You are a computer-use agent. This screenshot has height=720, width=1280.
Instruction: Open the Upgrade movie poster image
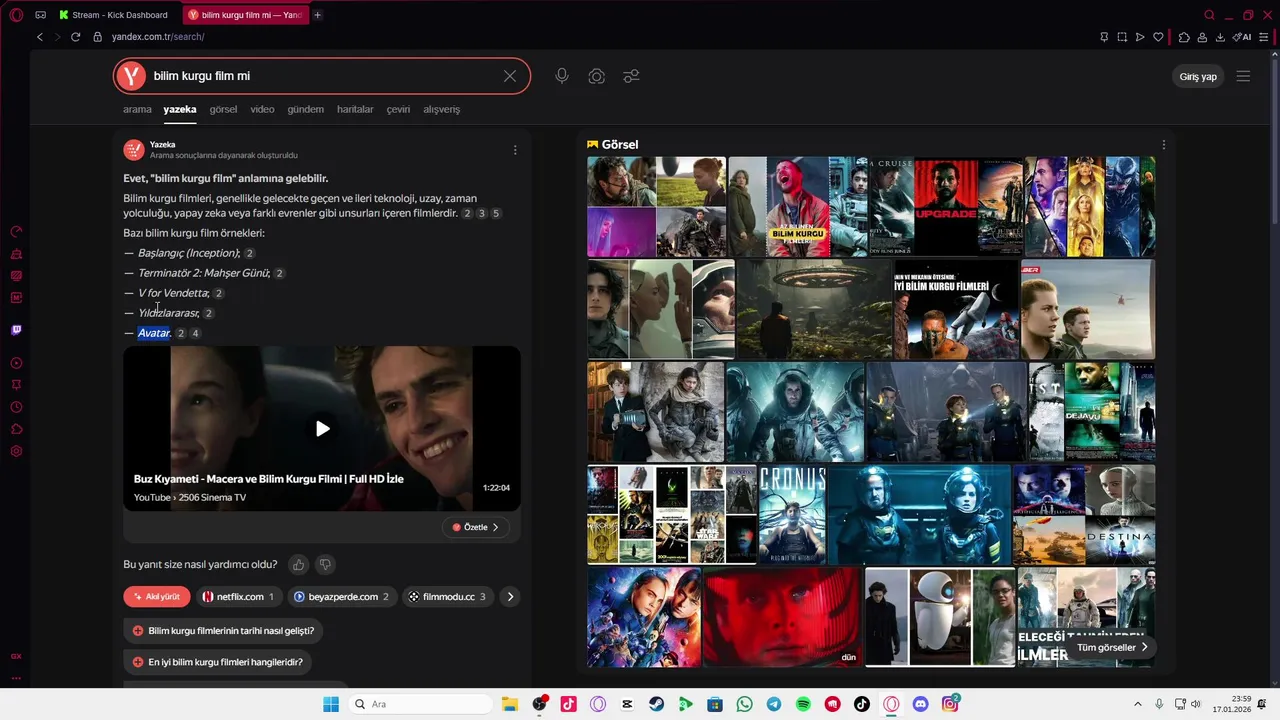click(x=946, y=206)
